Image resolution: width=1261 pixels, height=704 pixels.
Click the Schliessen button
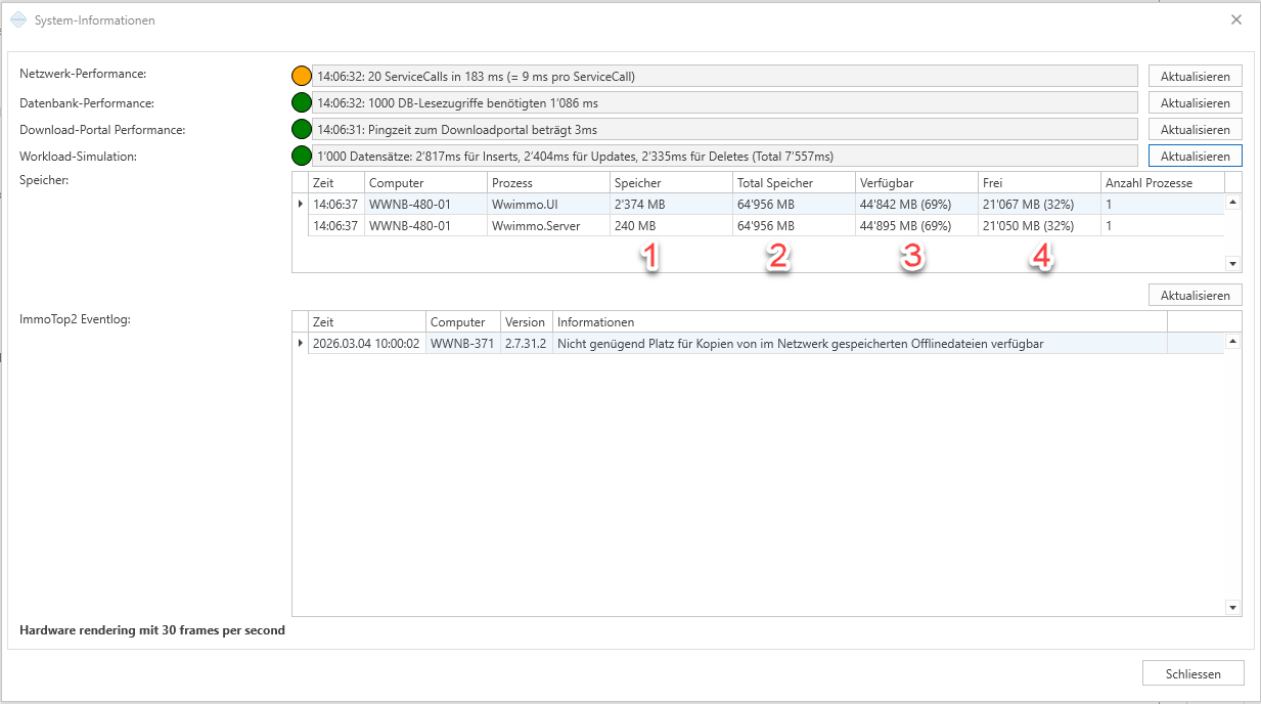(1194, 673)
